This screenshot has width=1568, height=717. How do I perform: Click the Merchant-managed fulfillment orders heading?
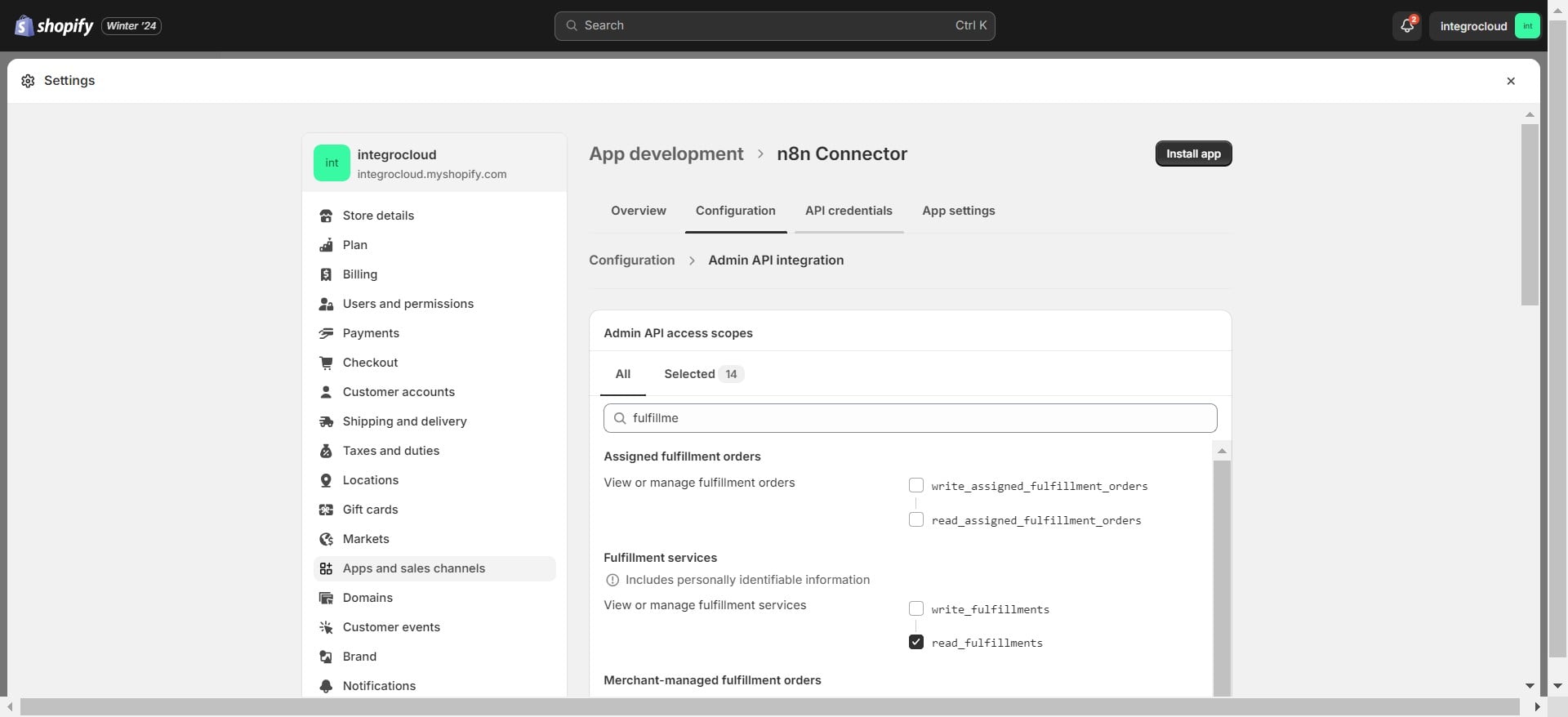(x=712, y=680)
